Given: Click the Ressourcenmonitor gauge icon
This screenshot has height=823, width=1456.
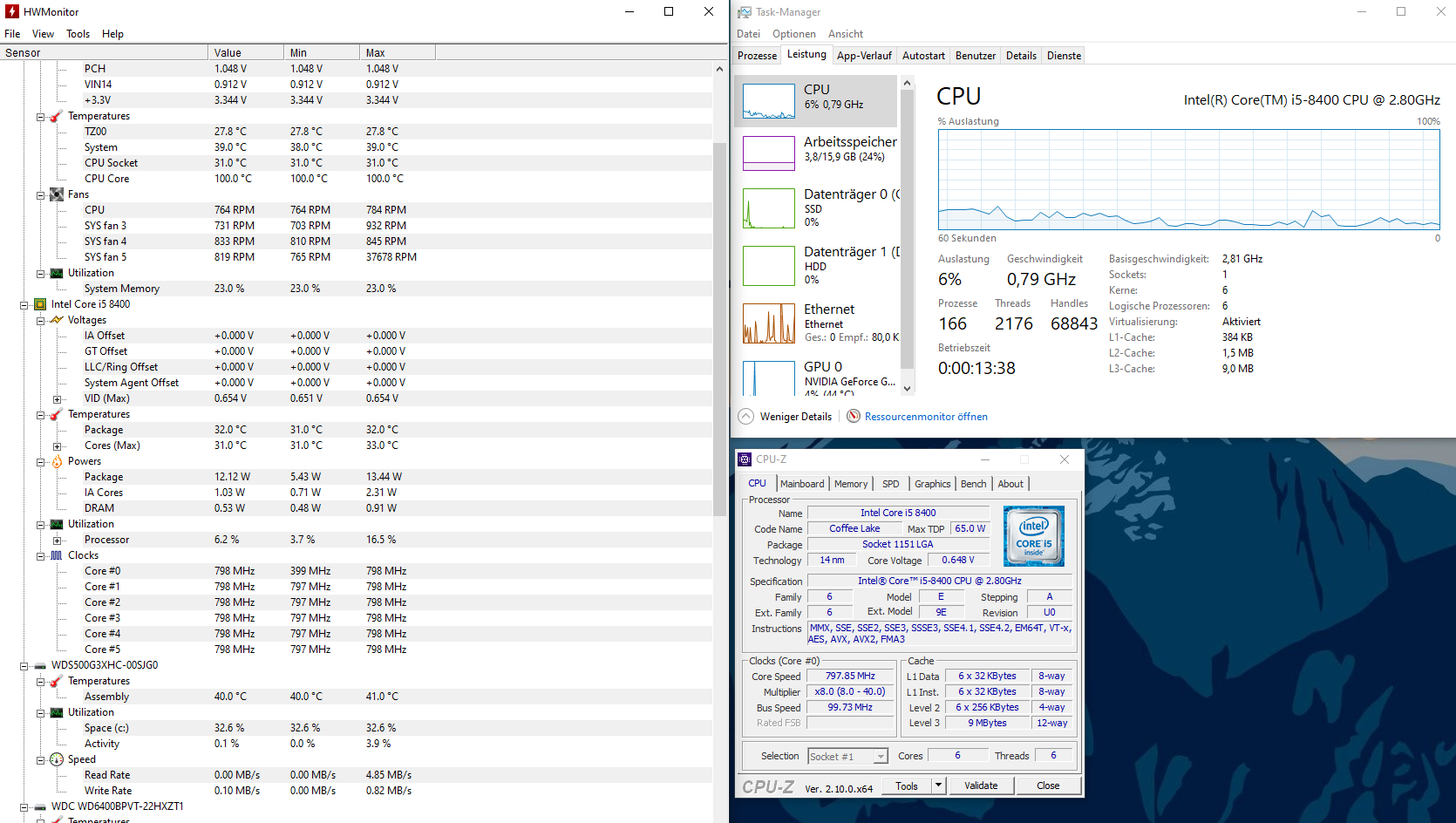Looking at the screenshot, I should 854,416.
